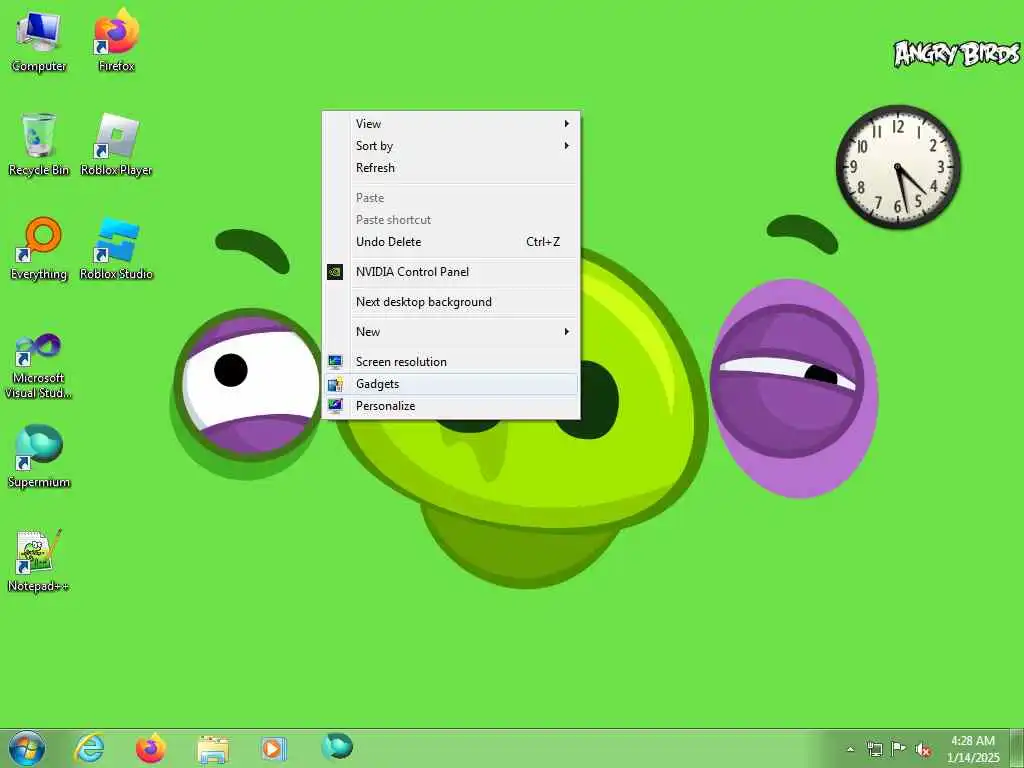Open the network tray icon

pos(874,749)
